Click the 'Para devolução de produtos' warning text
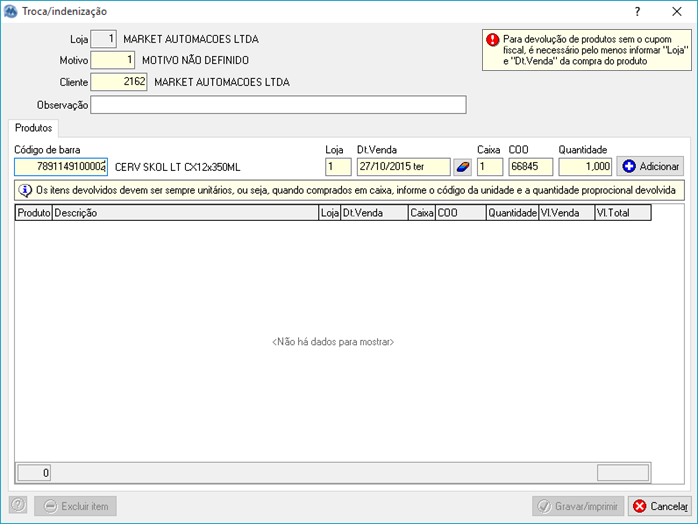The height and width of the screenshot is (524, 698). tap(596, 50)
